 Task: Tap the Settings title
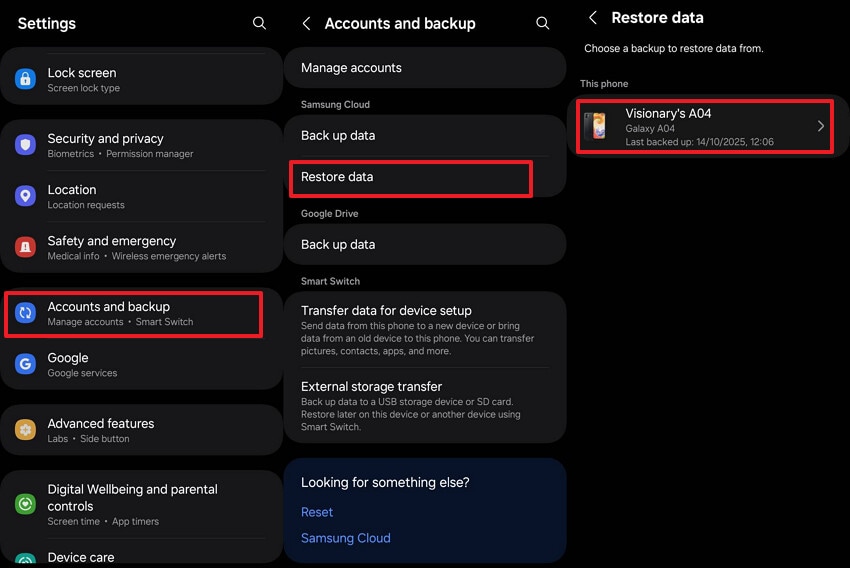[x=47, y=23]
